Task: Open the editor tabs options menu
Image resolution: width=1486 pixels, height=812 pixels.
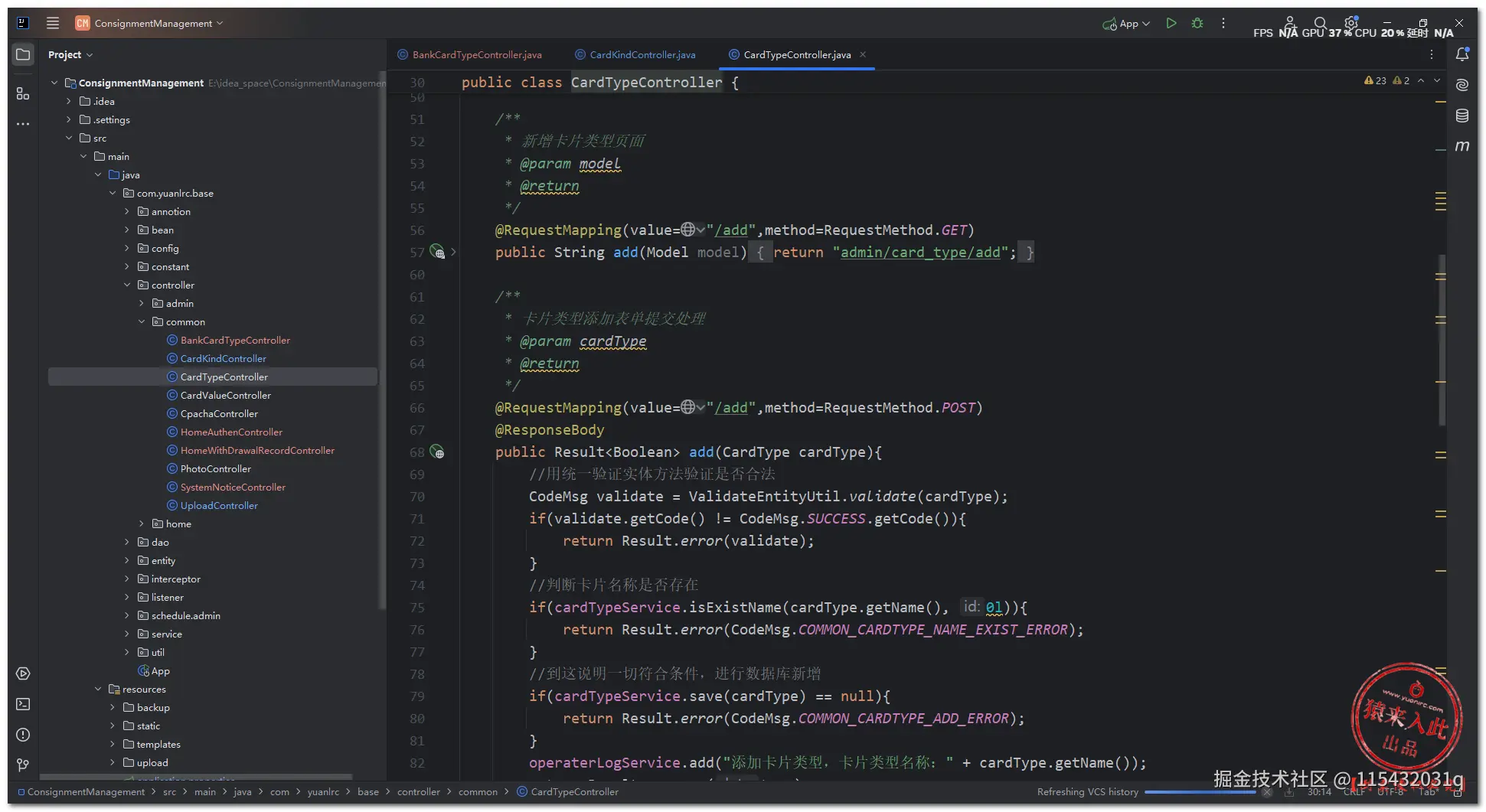Action: [1432, 54]
